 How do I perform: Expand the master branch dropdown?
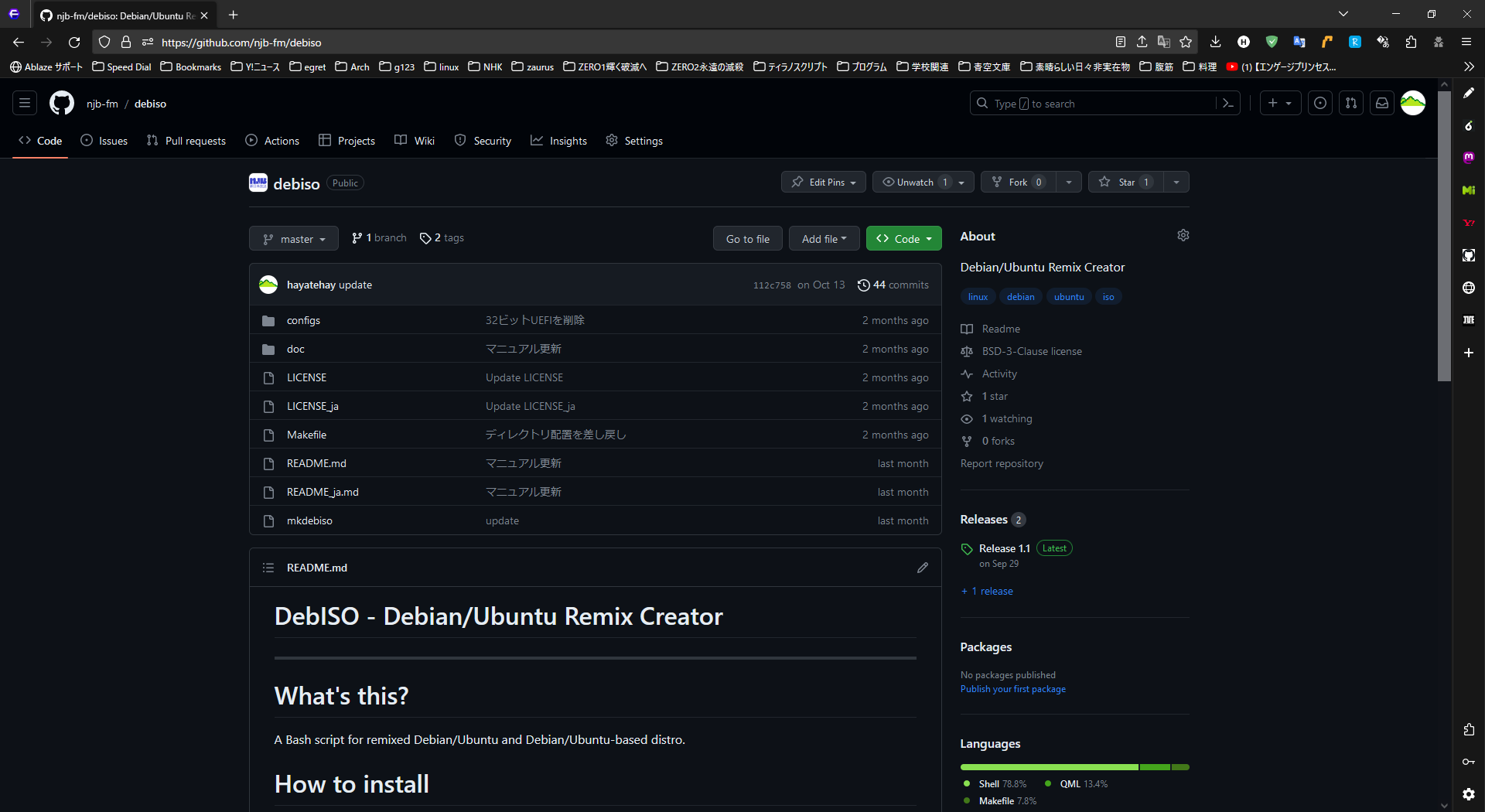[x=293, y=239]
